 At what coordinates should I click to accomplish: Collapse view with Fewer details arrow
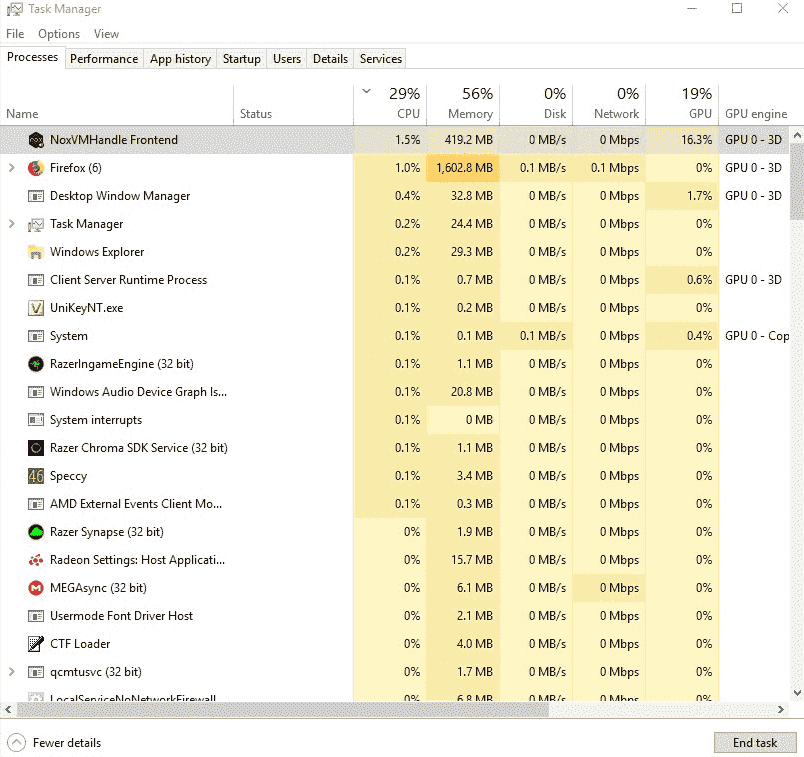click(x=16, y=742)
